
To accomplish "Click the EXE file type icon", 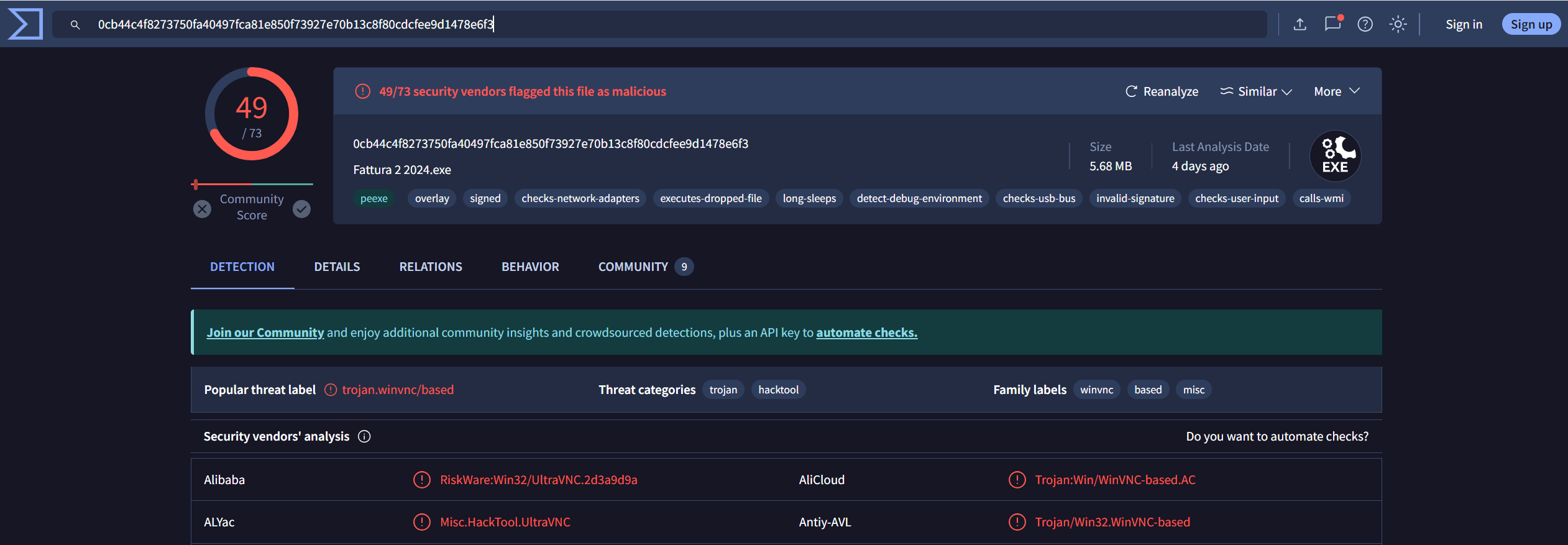I will click(1335, 156).
